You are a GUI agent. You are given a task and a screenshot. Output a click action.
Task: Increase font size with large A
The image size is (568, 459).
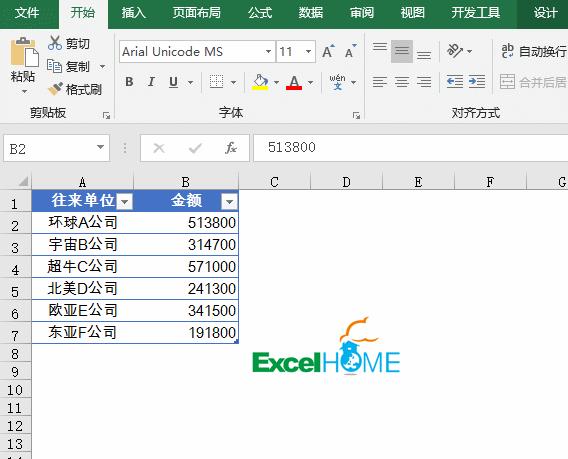click(328, 52)
